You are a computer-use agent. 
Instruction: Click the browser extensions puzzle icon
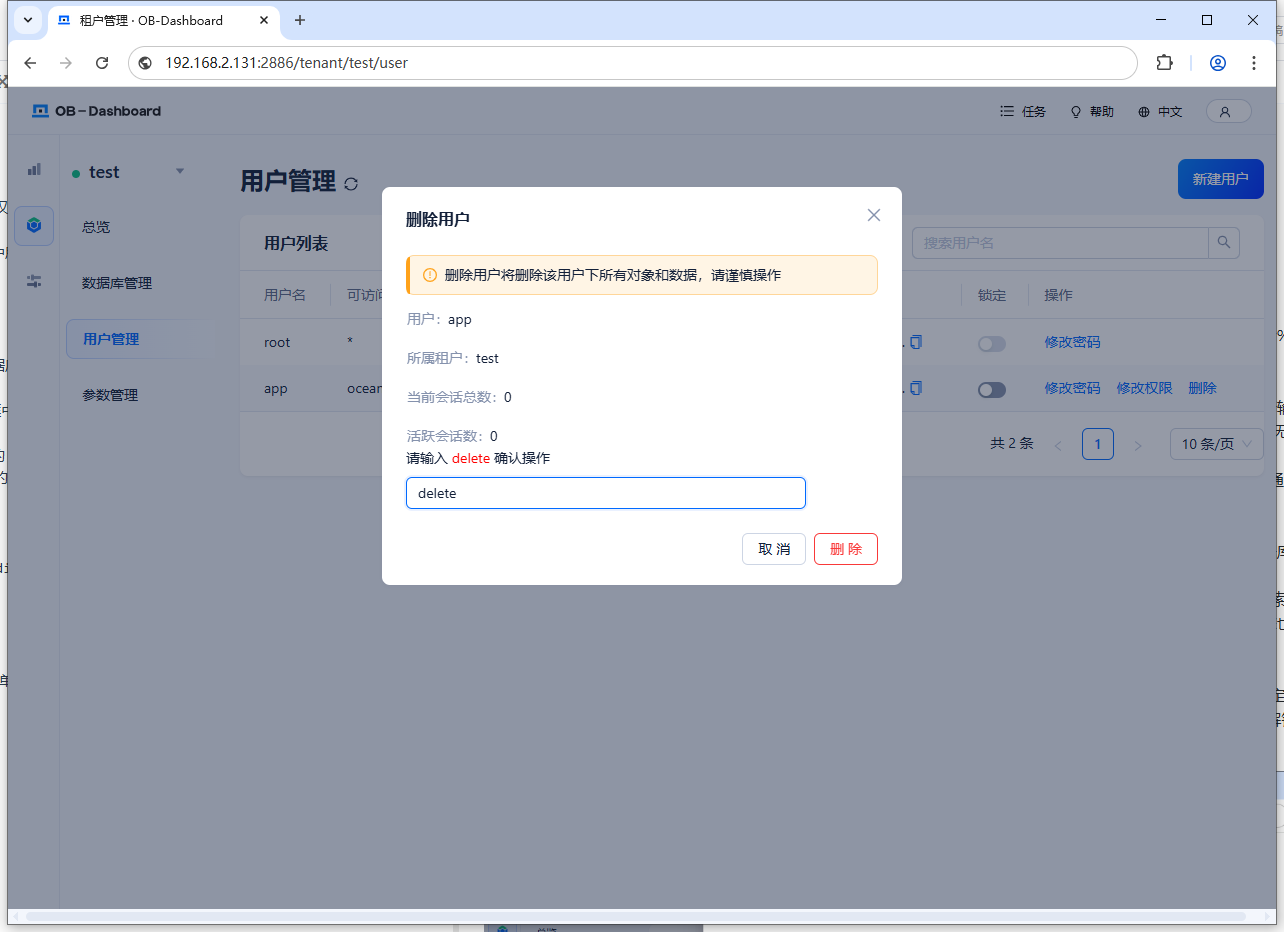click(x=1164, y=63)
